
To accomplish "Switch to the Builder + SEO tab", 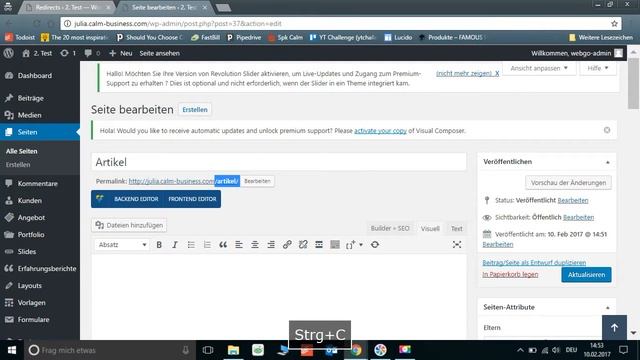I will click(390, 229).
